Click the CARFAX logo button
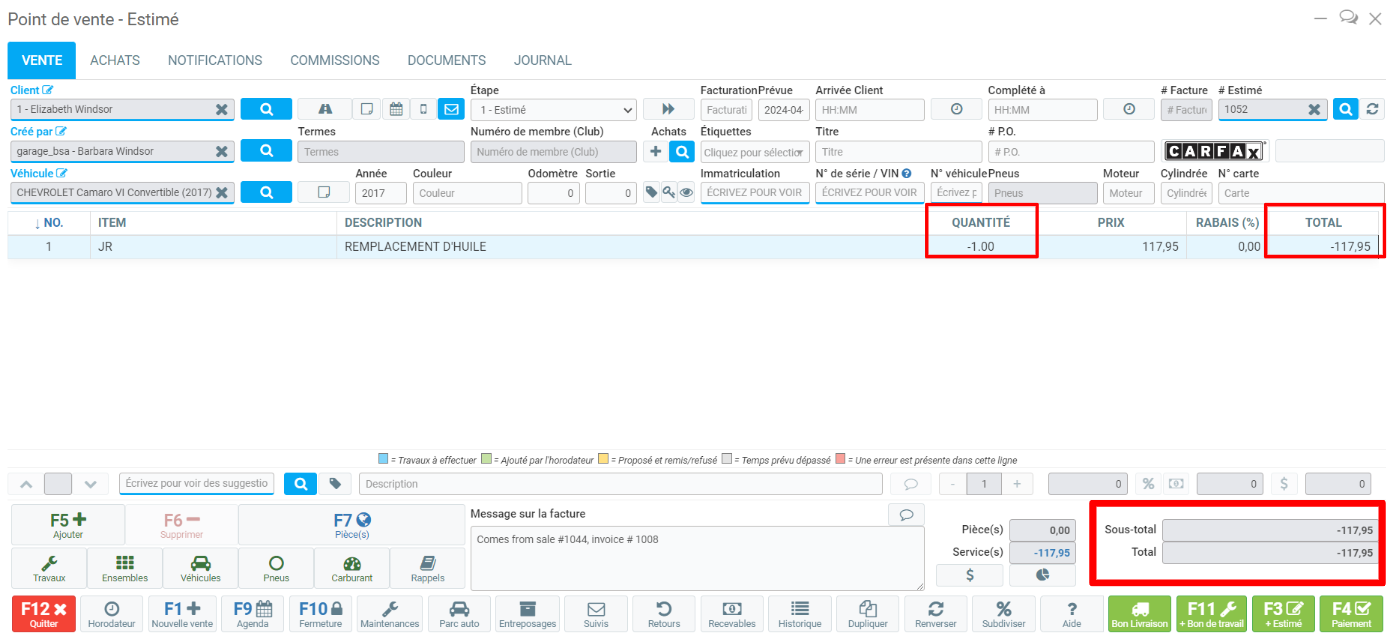Viewport: 1387px width, 640px height. click(x=1215, y=151)
